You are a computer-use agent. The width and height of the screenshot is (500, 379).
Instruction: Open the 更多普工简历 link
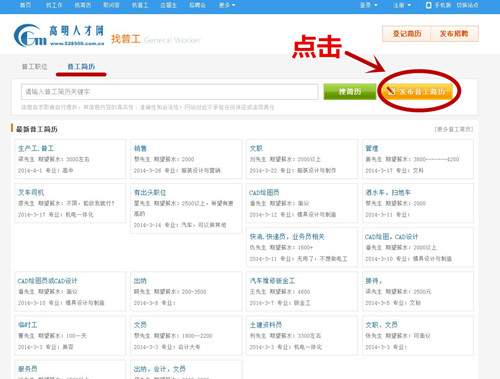point(454,129)
